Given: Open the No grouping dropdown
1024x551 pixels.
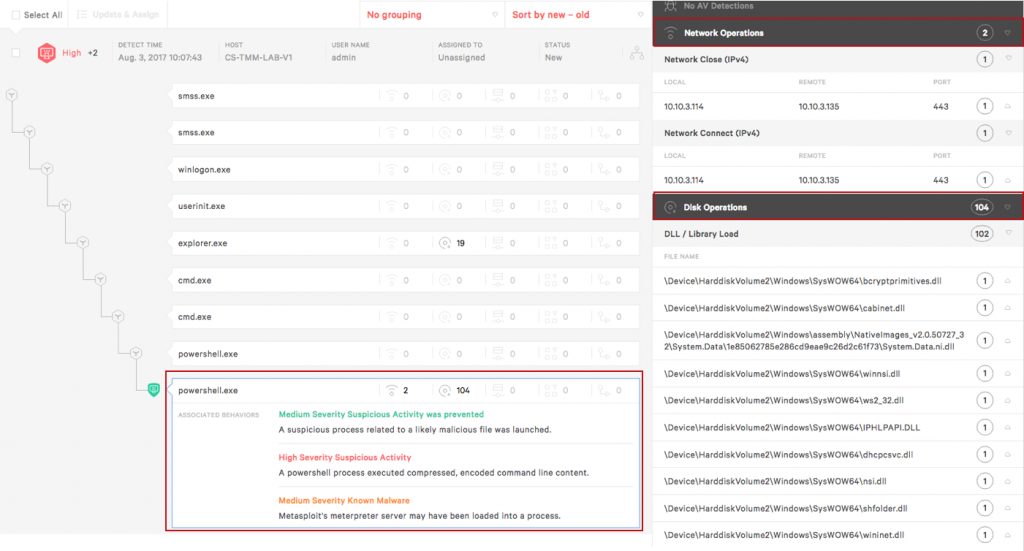Looking at the screenshot, I should (x=432, y=14).
